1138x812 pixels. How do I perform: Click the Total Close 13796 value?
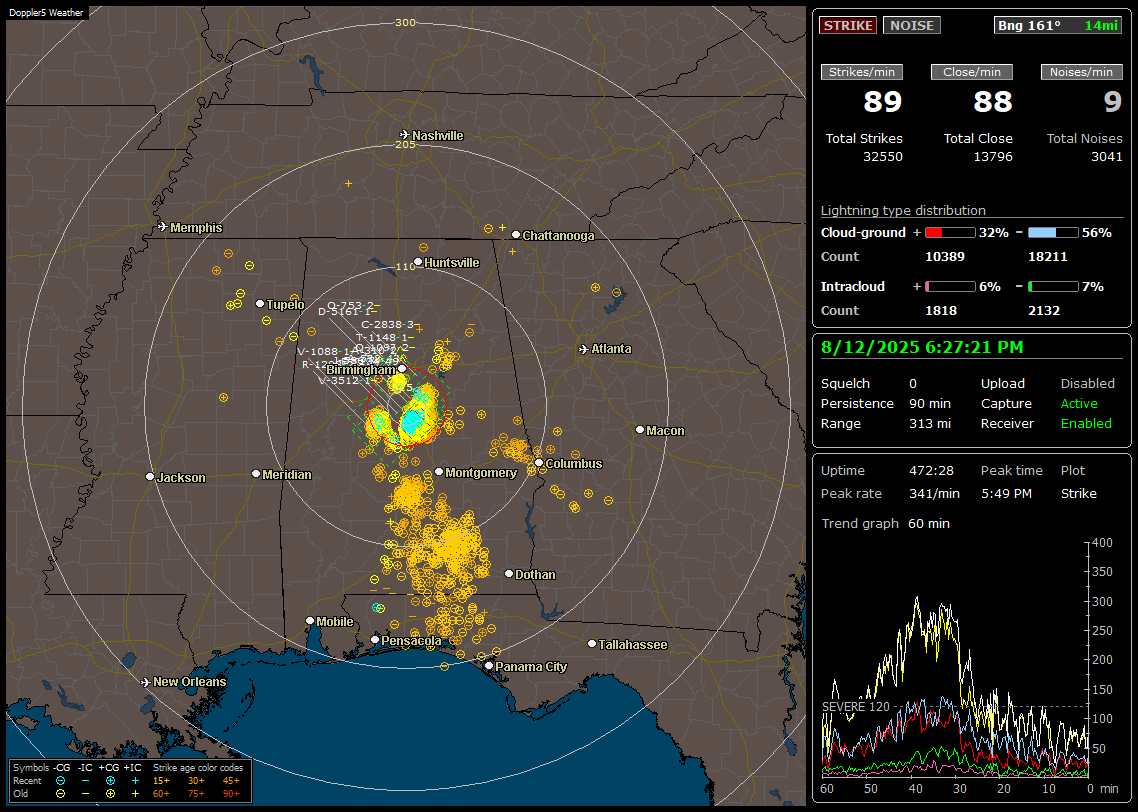tap(993, 157)
